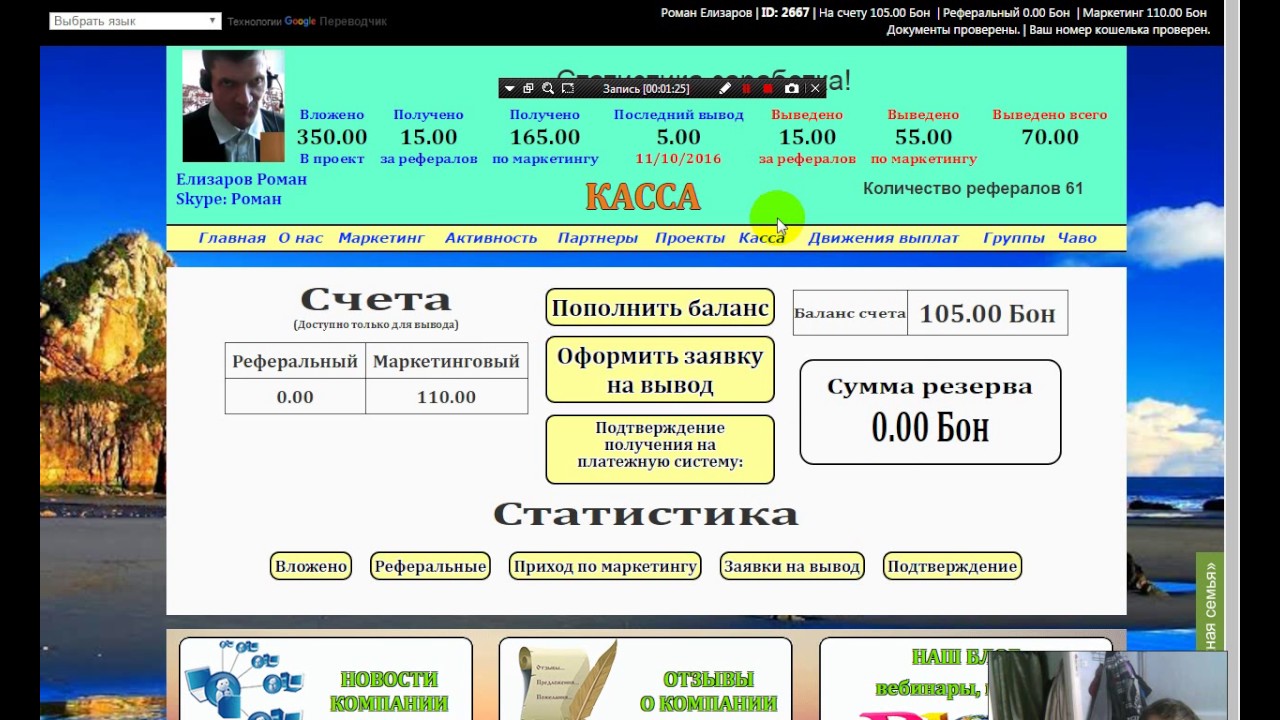Click the window selection icon in recorder
The image size is (1280, 720).
528,89
